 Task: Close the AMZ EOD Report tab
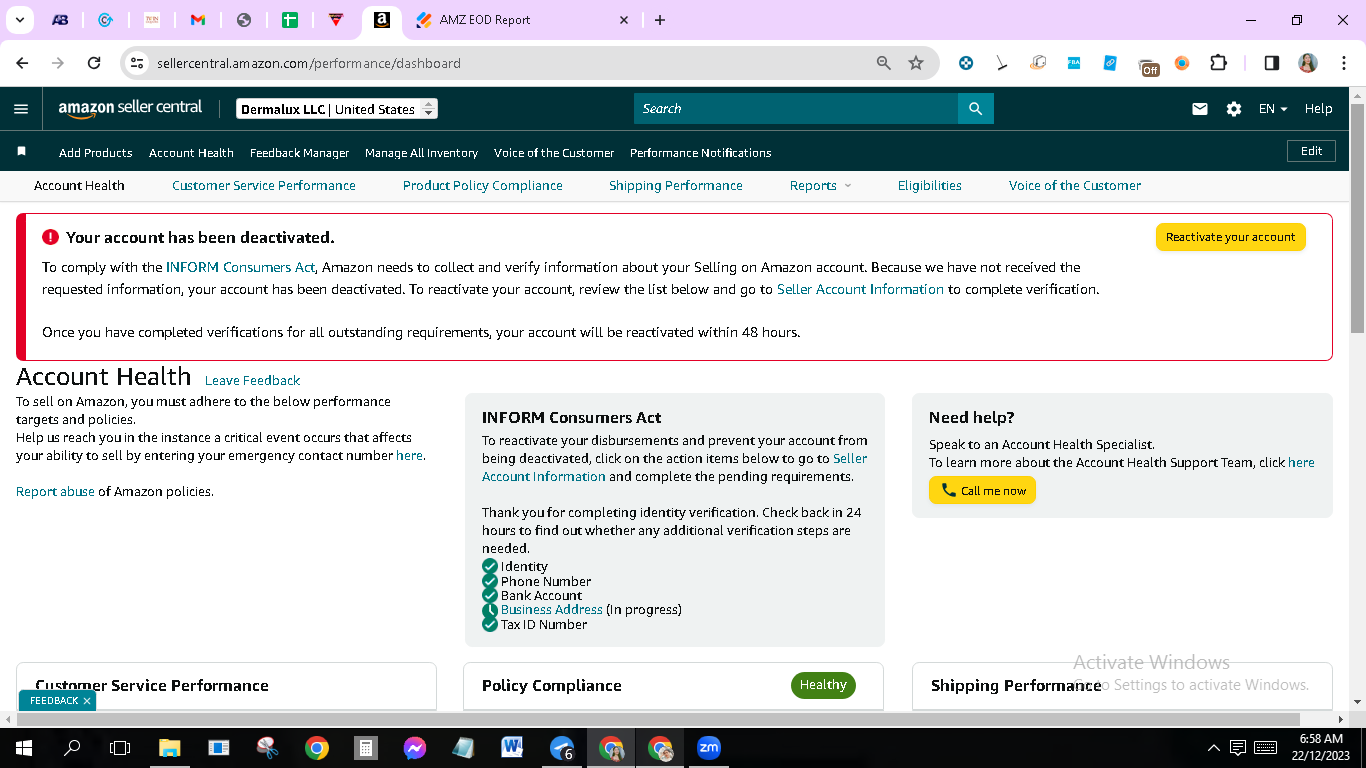pos(625,20)
